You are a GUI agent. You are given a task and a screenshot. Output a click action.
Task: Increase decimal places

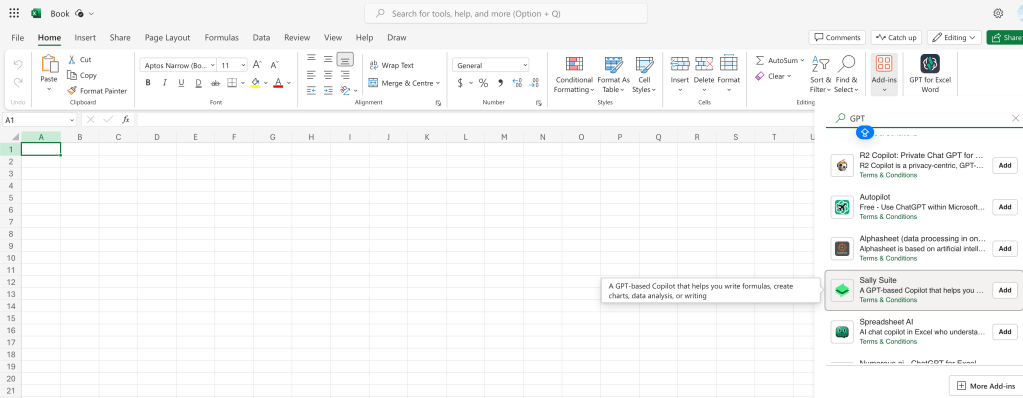[x=517, y=83]
